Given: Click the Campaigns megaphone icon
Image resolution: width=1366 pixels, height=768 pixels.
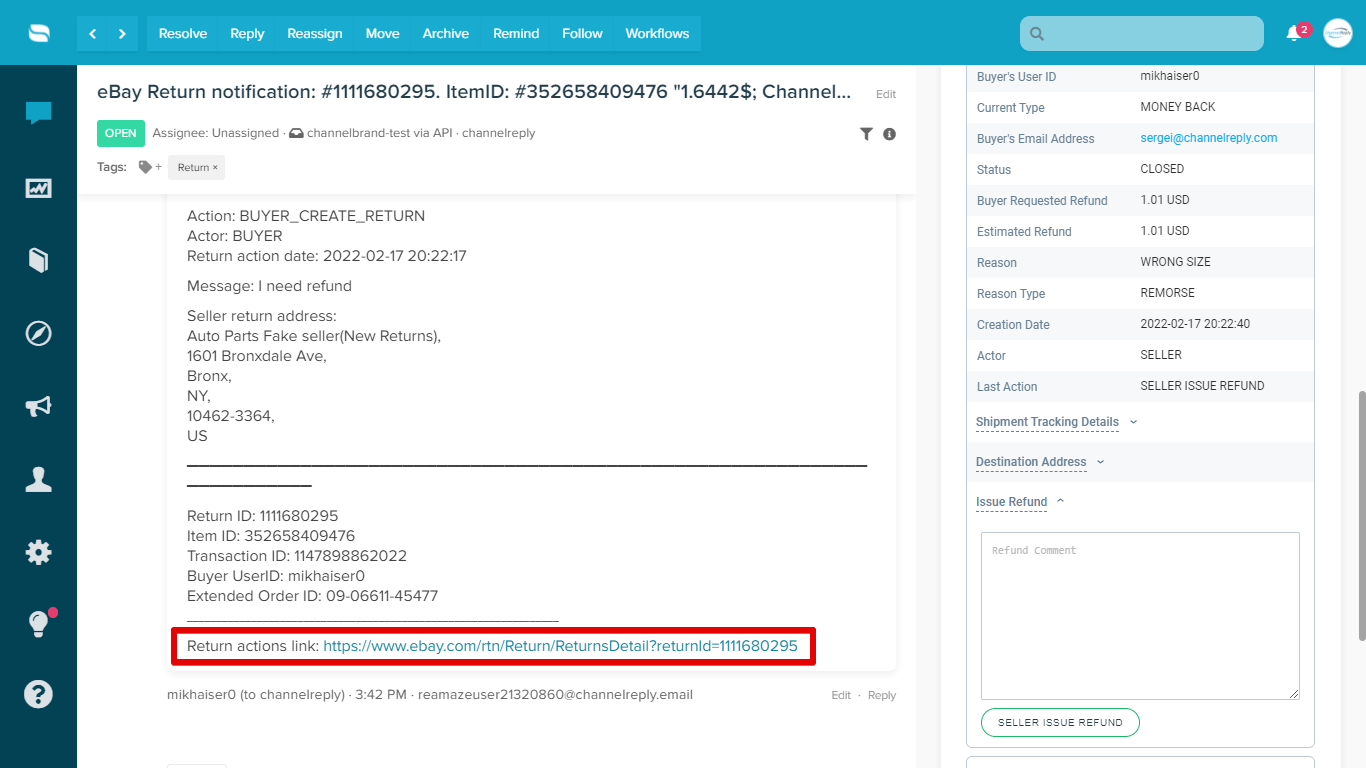Looking at the screenshot, I should coord(38,406).
